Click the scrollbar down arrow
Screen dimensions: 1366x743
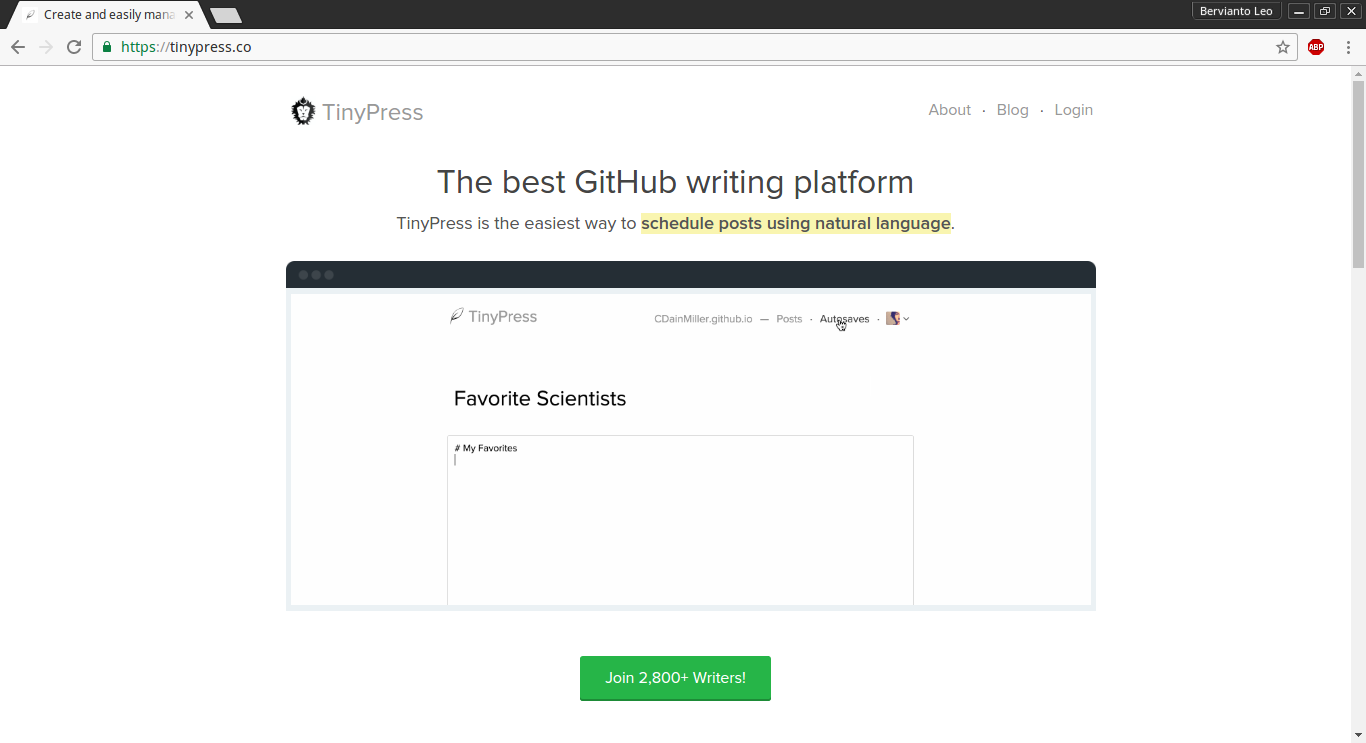pos(1358,735)
